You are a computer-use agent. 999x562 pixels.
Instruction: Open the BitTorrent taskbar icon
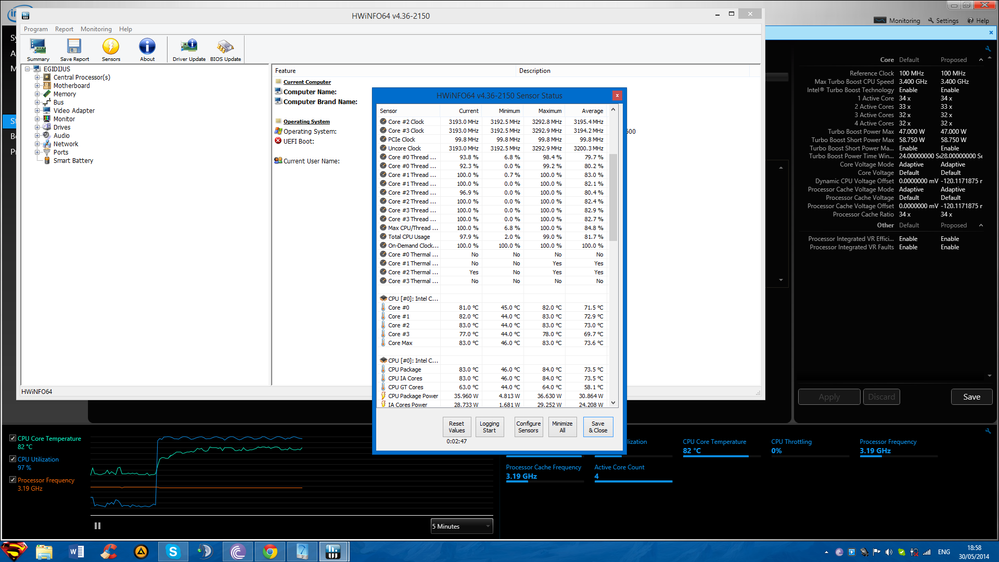tap(237, 551)
